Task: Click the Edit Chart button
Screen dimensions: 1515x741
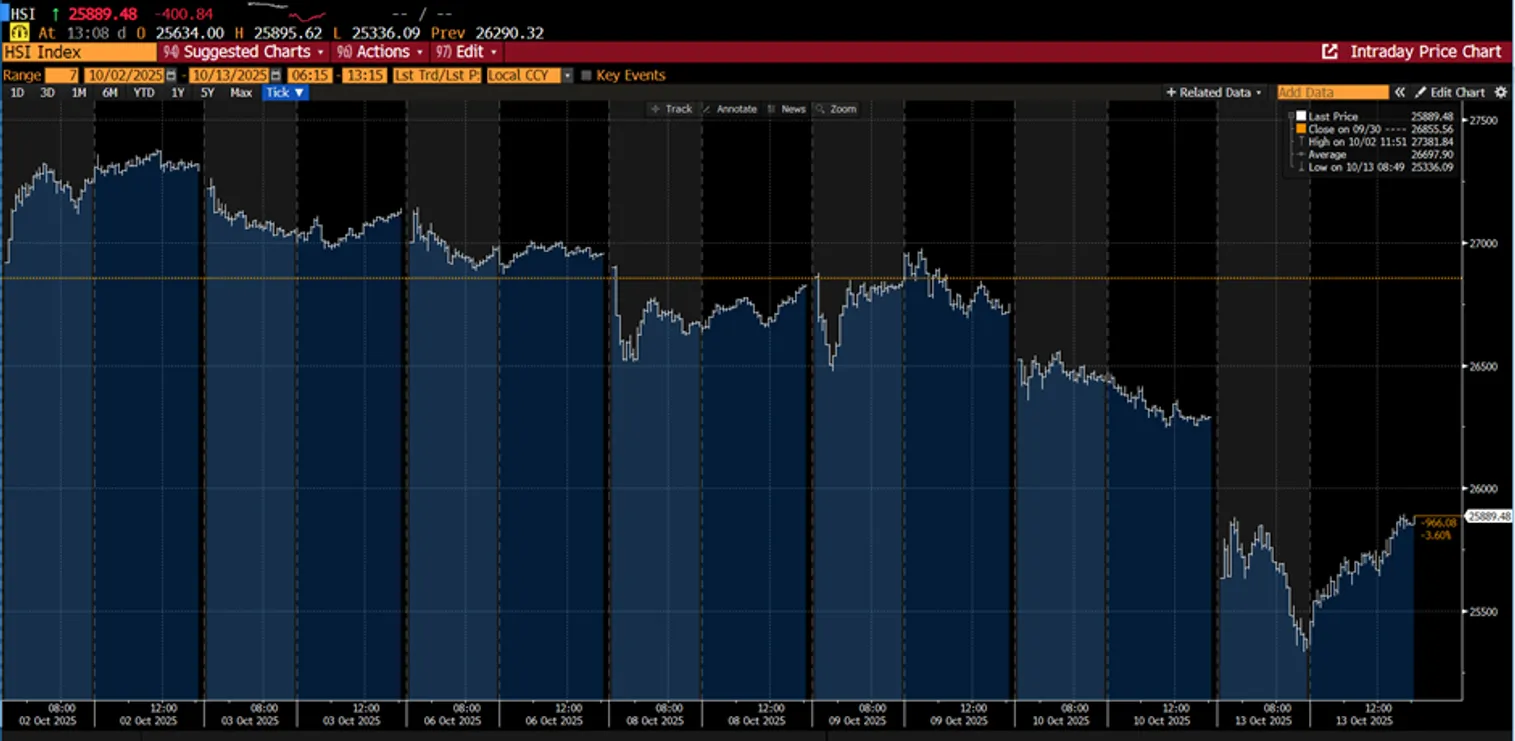Action: click(1450, 92)
